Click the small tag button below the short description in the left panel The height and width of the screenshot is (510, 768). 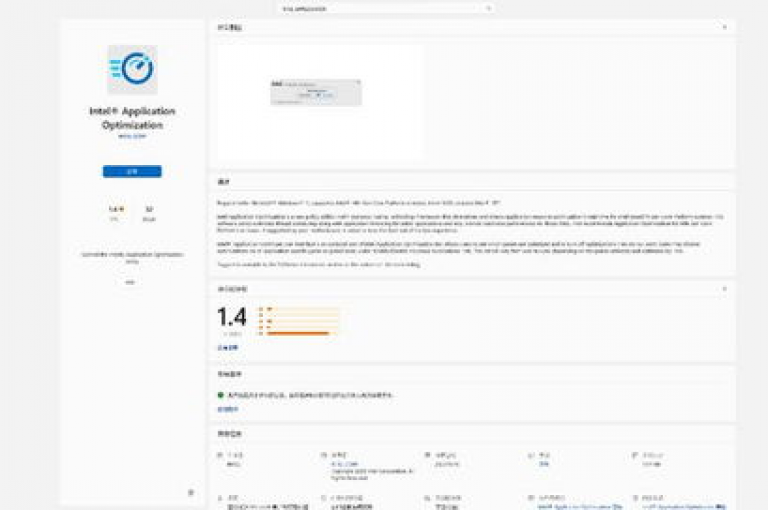pos(130,282)
